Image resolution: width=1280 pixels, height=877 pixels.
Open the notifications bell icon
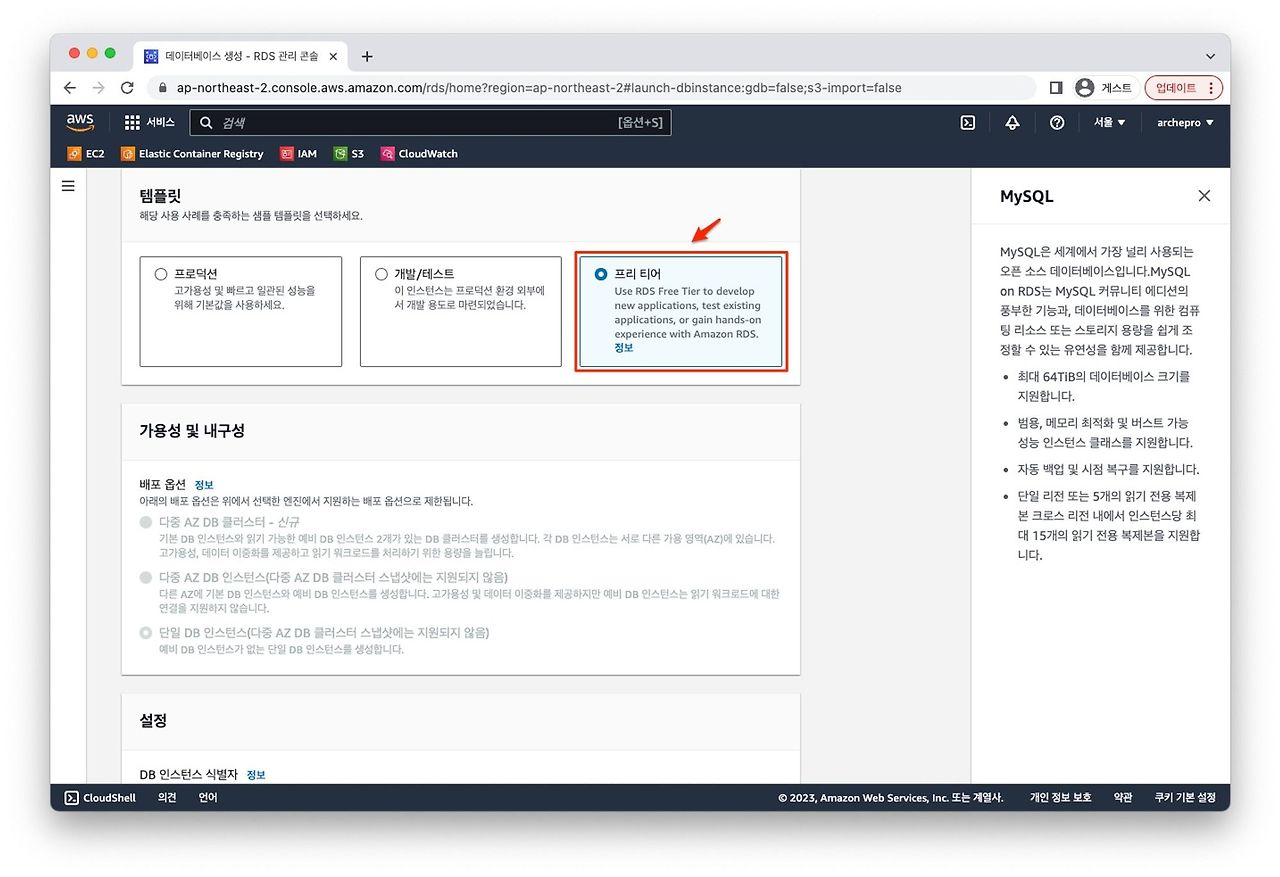click(1012, 122)
